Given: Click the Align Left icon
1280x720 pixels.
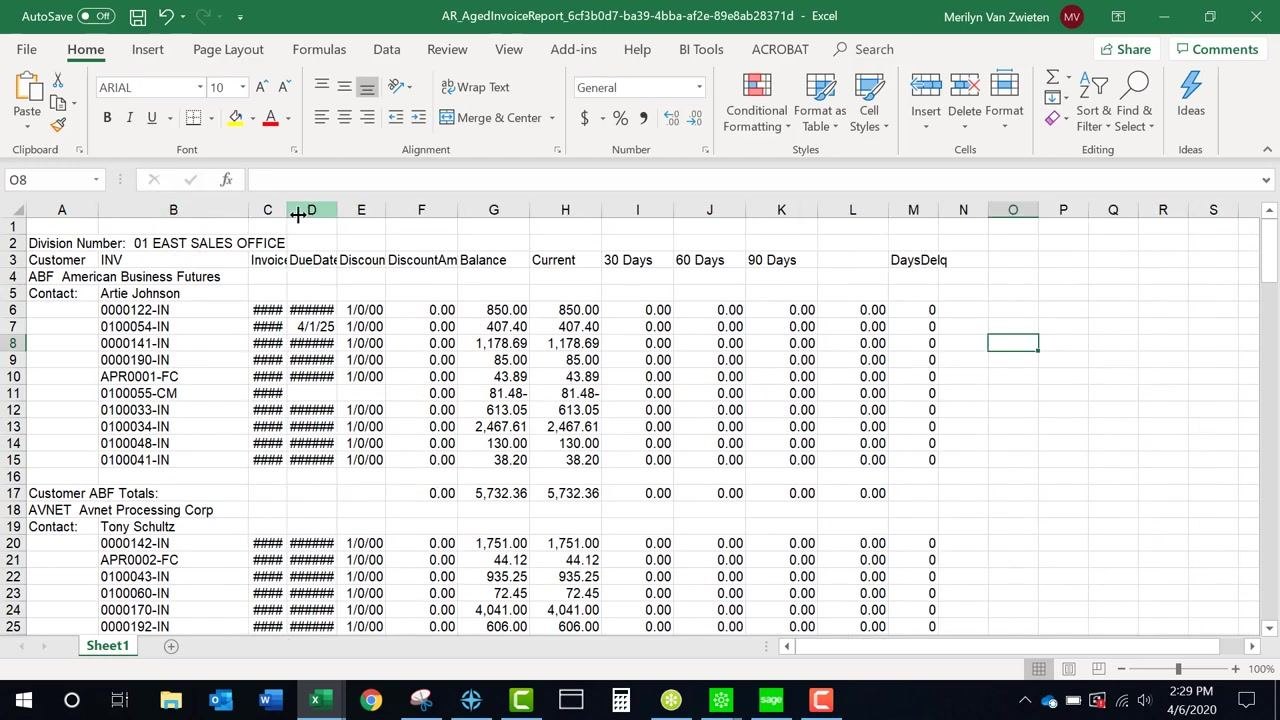Looking at the screenshot, I should 321,118.
